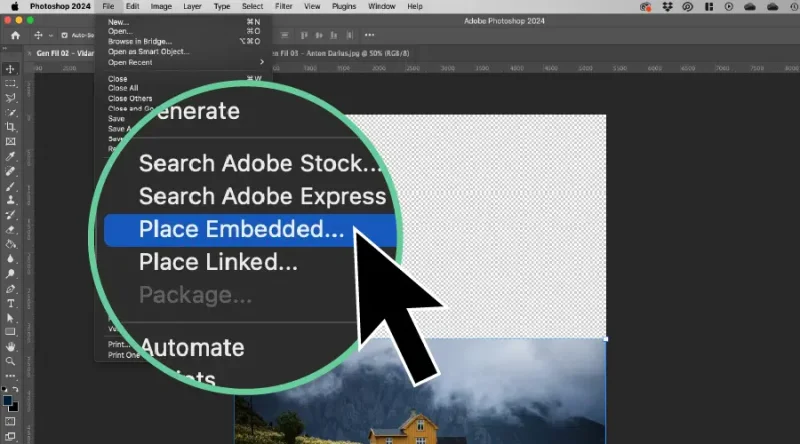Open the Photoshop 2024 application menu

click(x=60, y=7)
